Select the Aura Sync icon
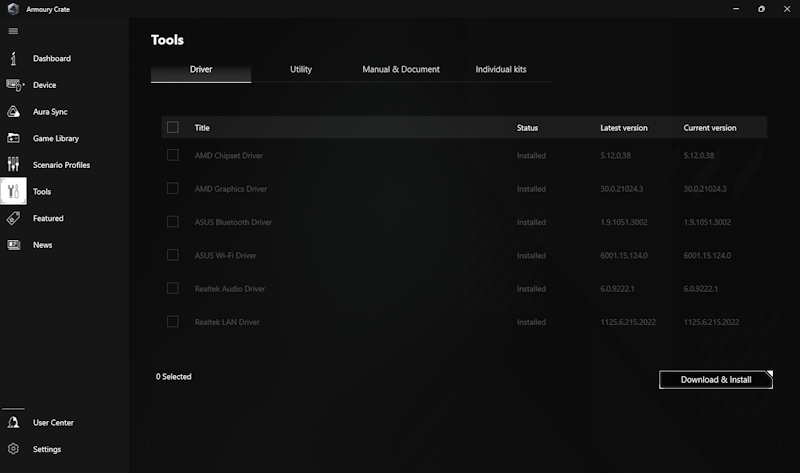Image resolution: width=800 pixels, height=473 pixels. click(x=13, y=112)
